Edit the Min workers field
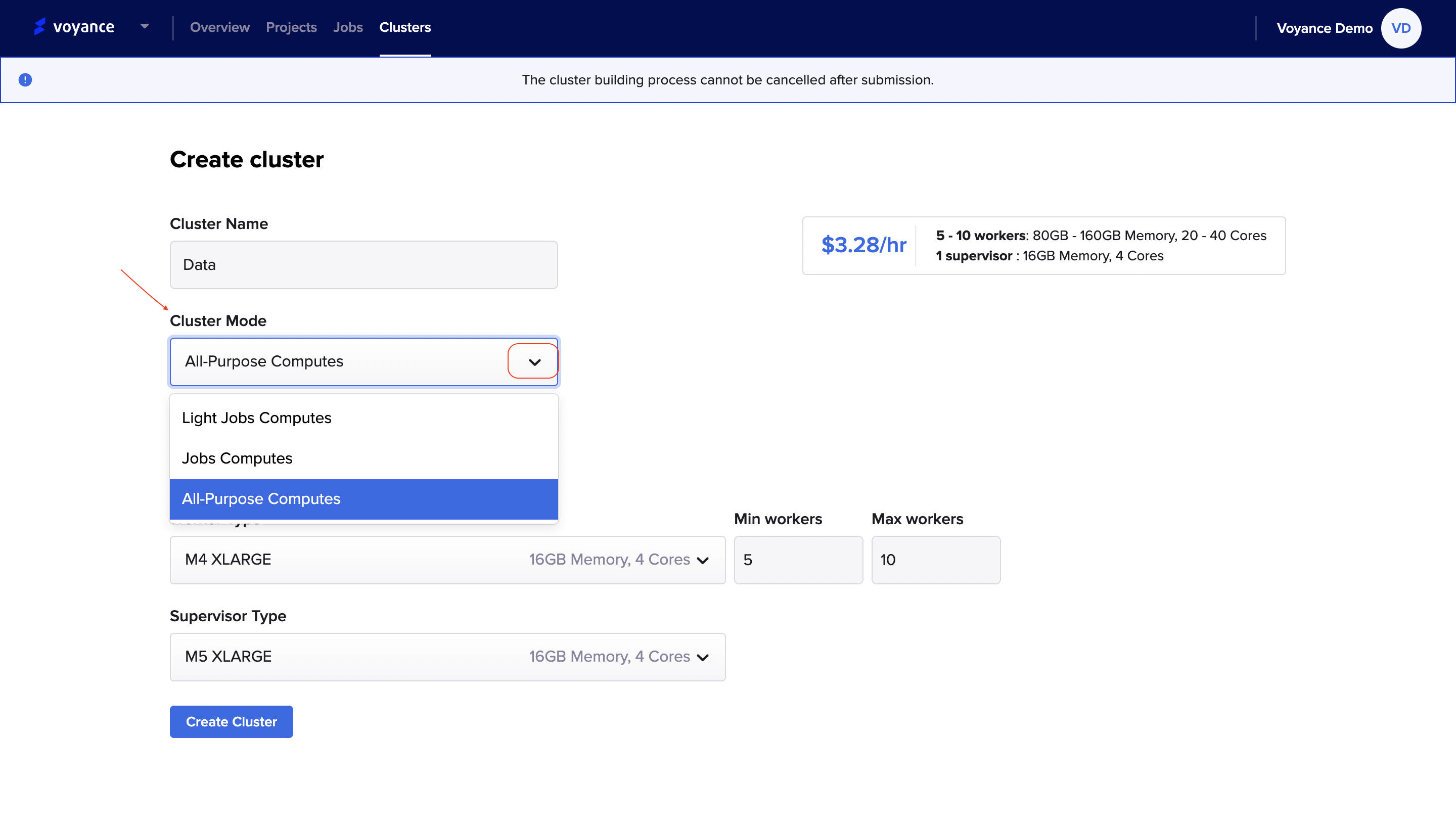This screenshot has width=1456, height=830. 798,560
